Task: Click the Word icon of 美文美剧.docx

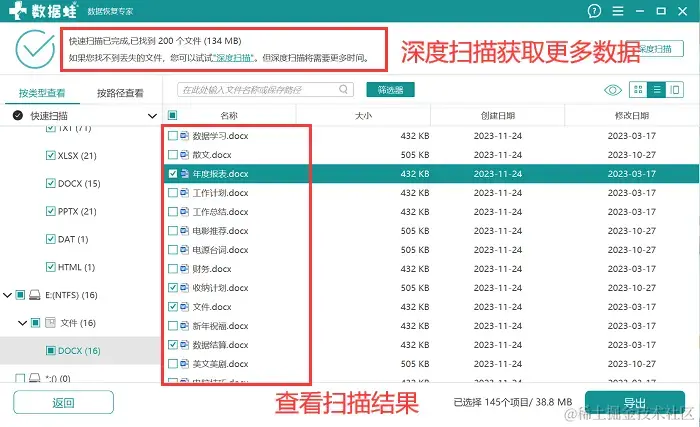Action: click(x=184, y=364)
